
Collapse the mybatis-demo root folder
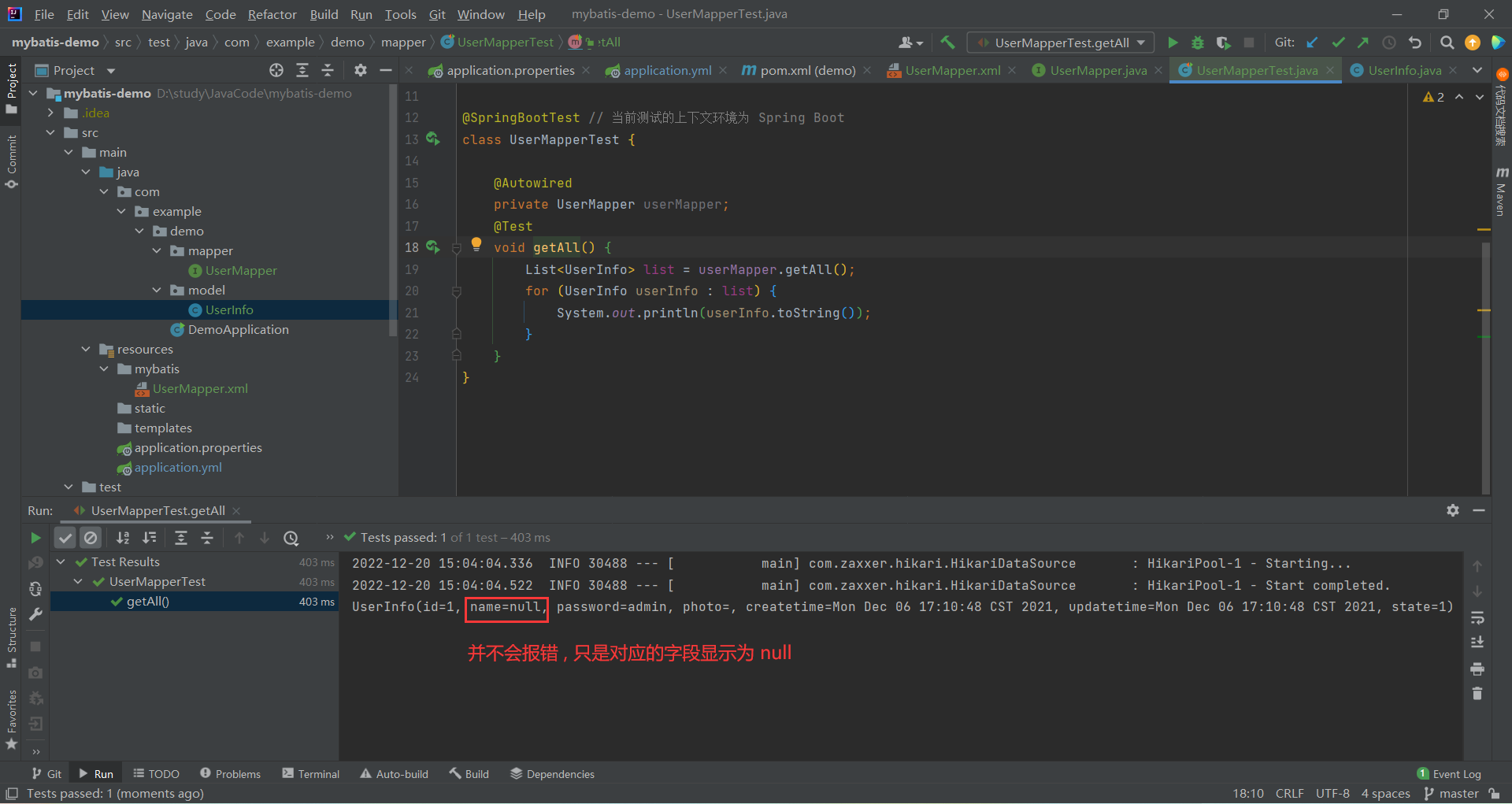point(33,93)
